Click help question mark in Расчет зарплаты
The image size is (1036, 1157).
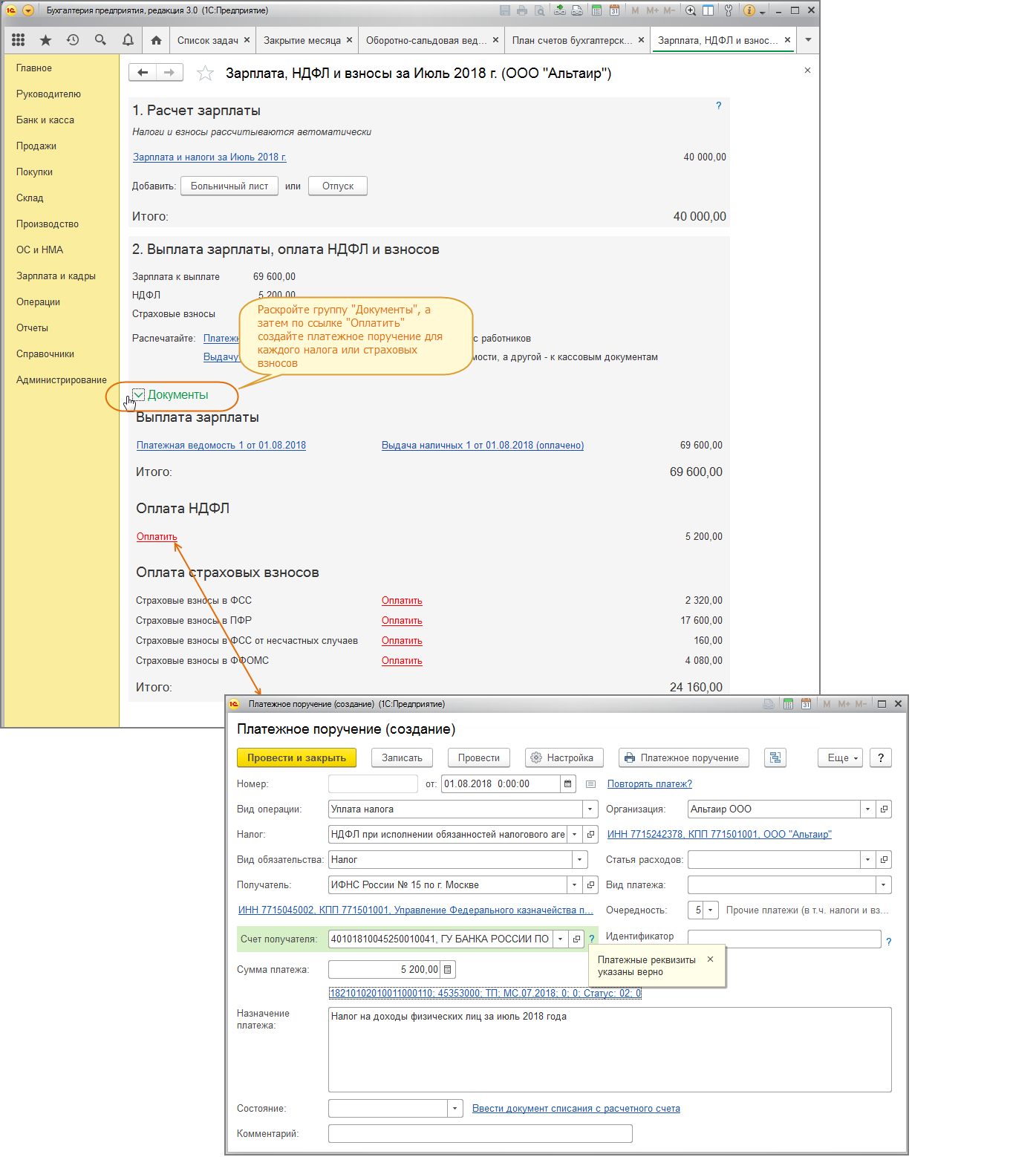click(718, 105)
